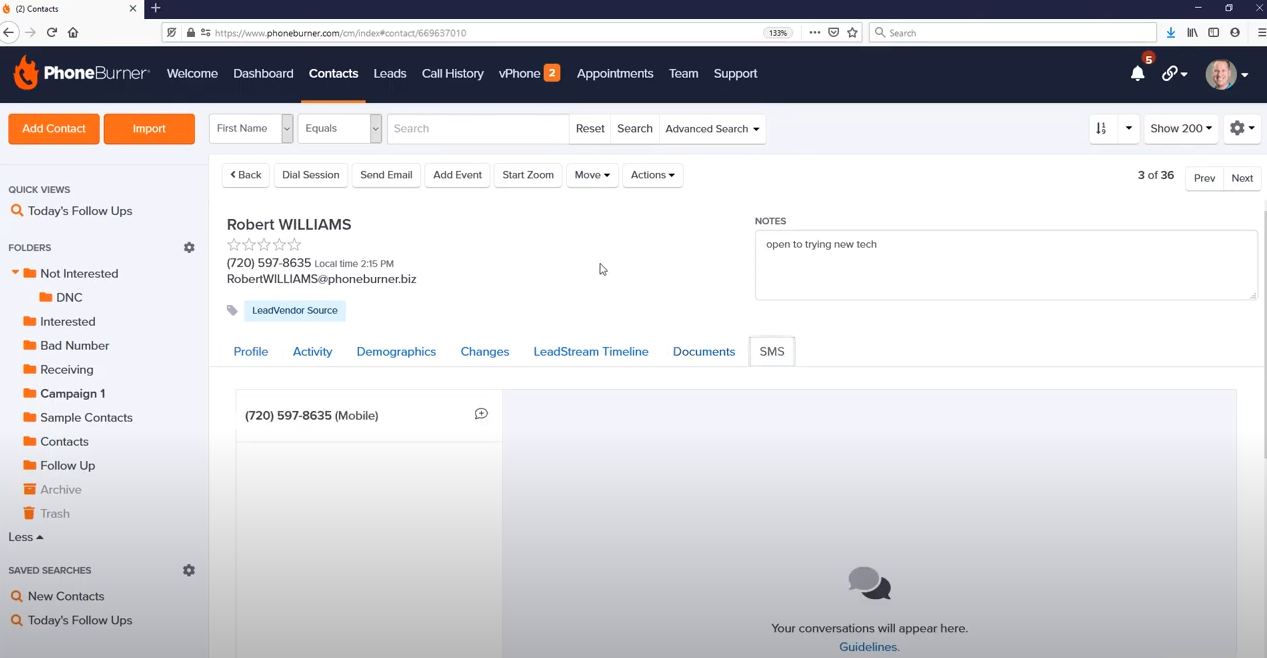The width and height of the screenshot is (1267, 658).
Task: Open the sort options dropdown arrow
Action: pyautogui.click(x=1129, y=128)
